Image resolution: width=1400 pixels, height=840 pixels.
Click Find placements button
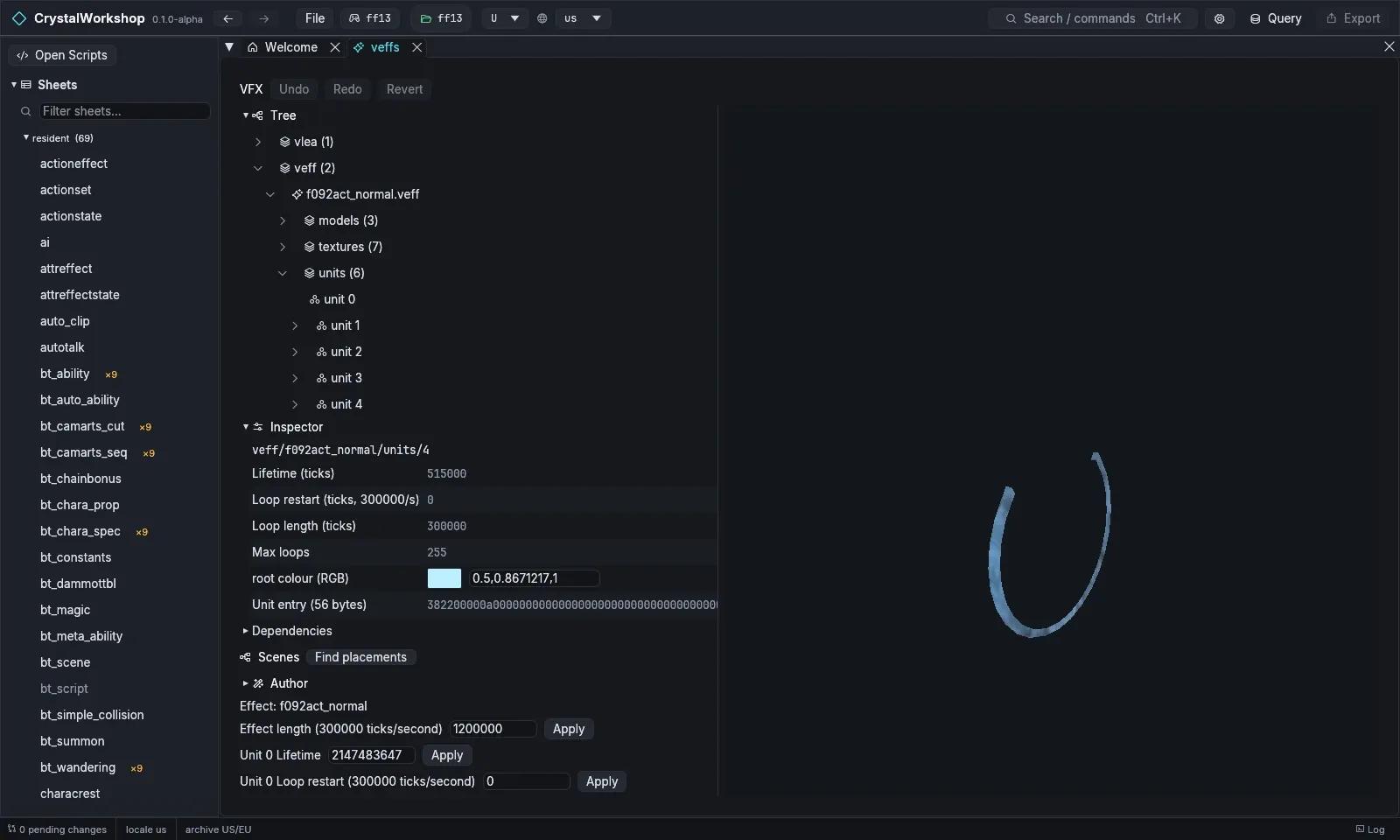click(x=360, y=657)
